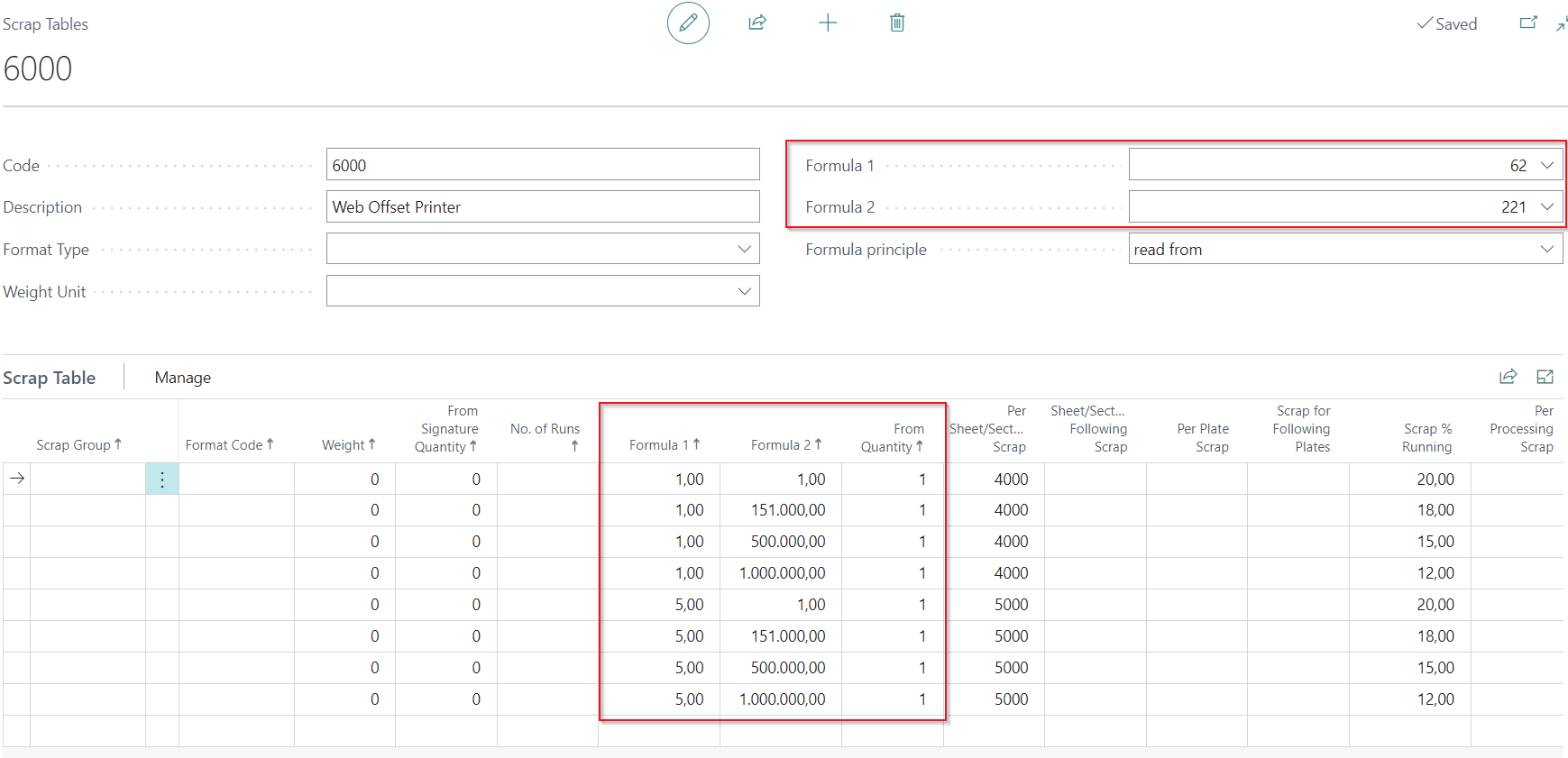Image resolution: width=1568 pixels, height=758 pixels.
Task: Expand the Formula 1 dropdown
Action: (x=1547, y=165)
